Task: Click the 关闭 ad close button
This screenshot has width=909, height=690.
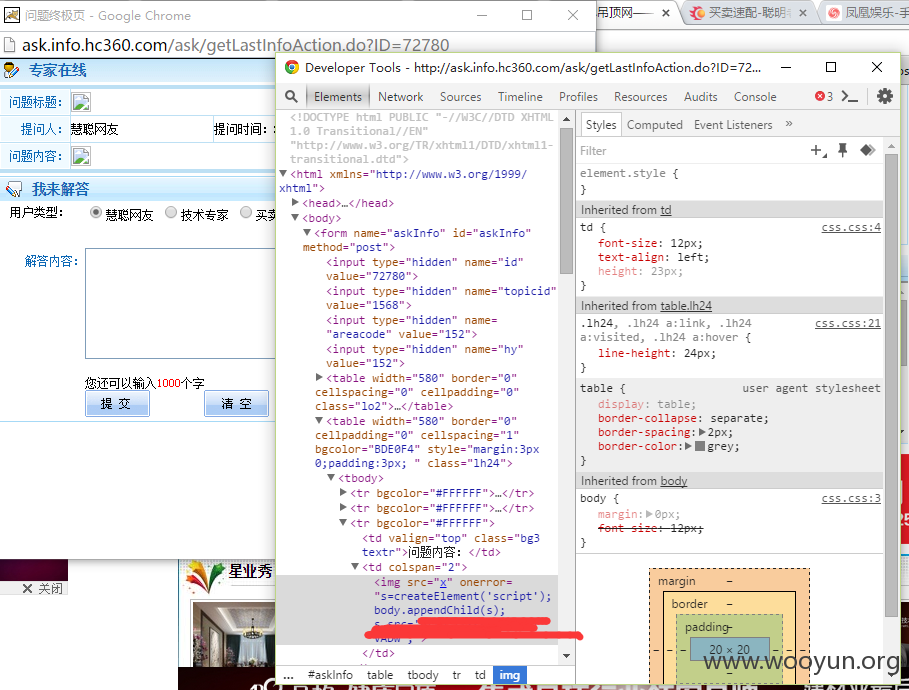Action: (42, 589)
